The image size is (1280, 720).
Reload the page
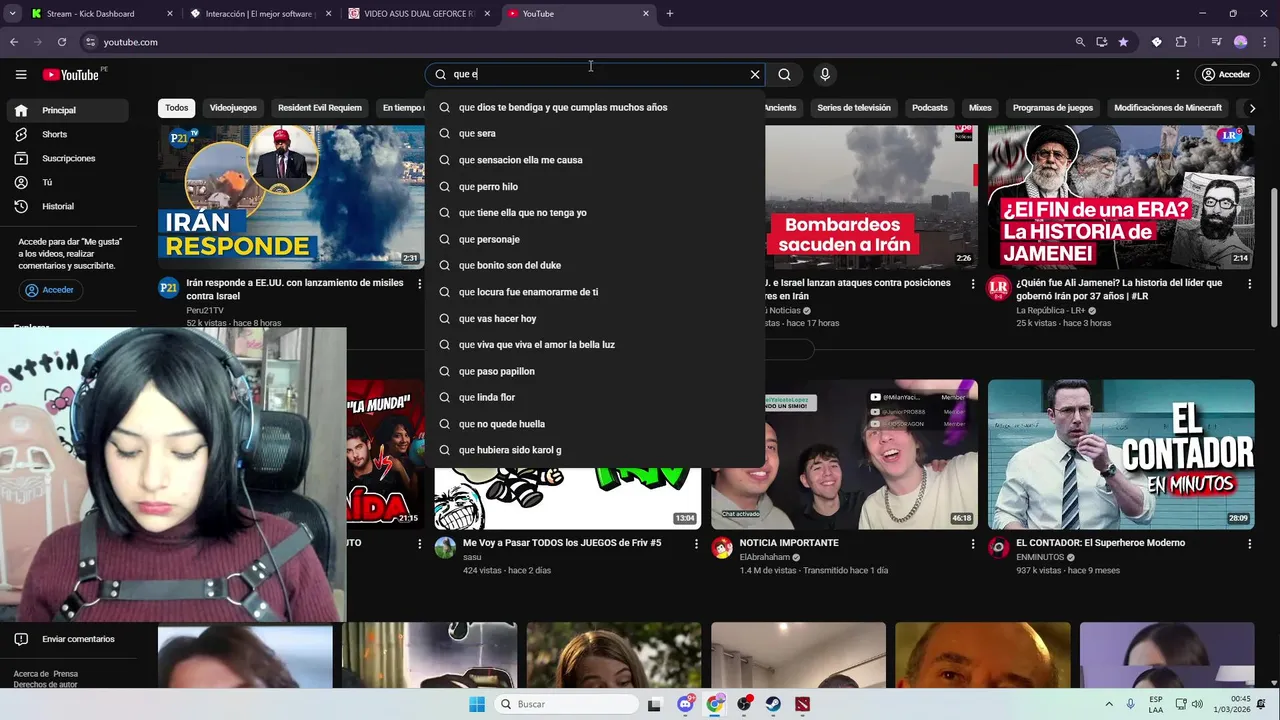62,42
